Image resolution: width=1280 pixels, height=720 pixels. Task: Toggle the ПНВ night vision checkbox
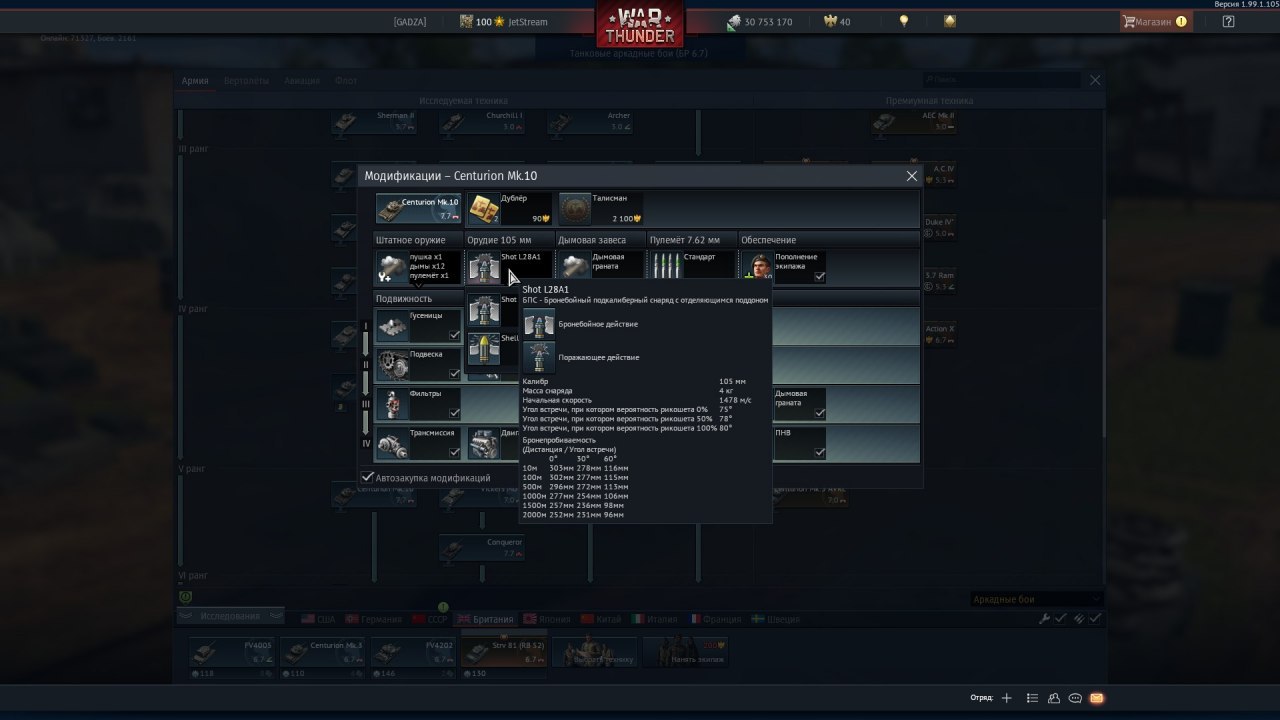click(819, 453)
